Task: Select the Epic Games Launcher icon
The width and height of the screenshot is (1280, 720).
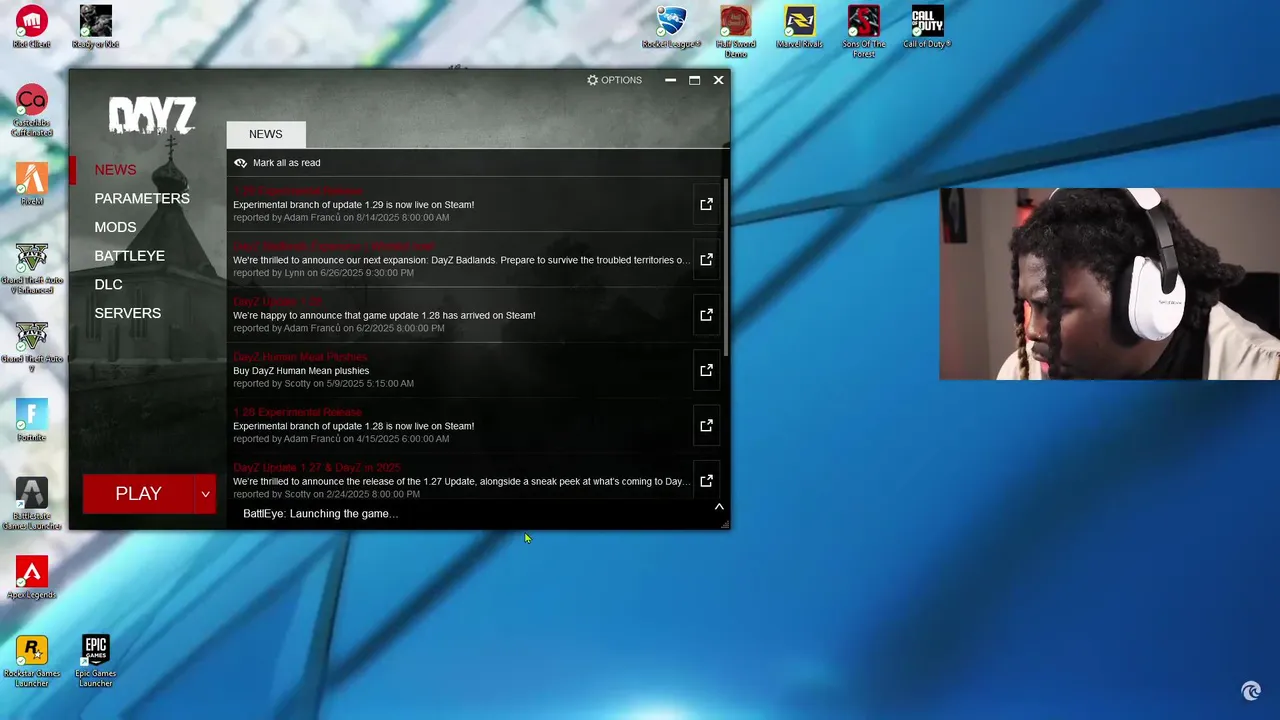Action: (x=96, y=661)
